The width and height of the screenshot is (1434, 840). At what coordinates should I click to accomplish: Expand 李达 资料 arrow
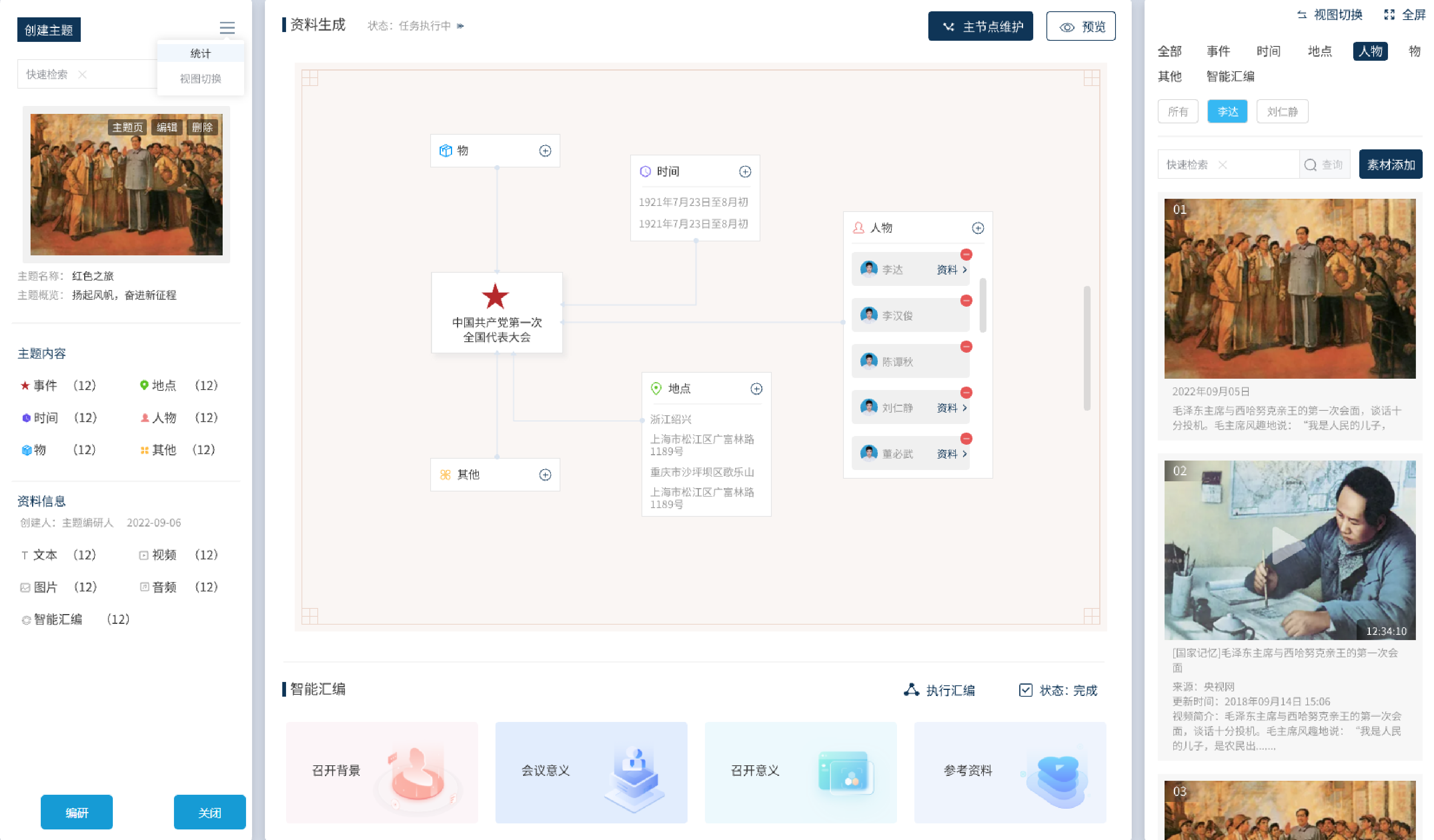point(965,270)
